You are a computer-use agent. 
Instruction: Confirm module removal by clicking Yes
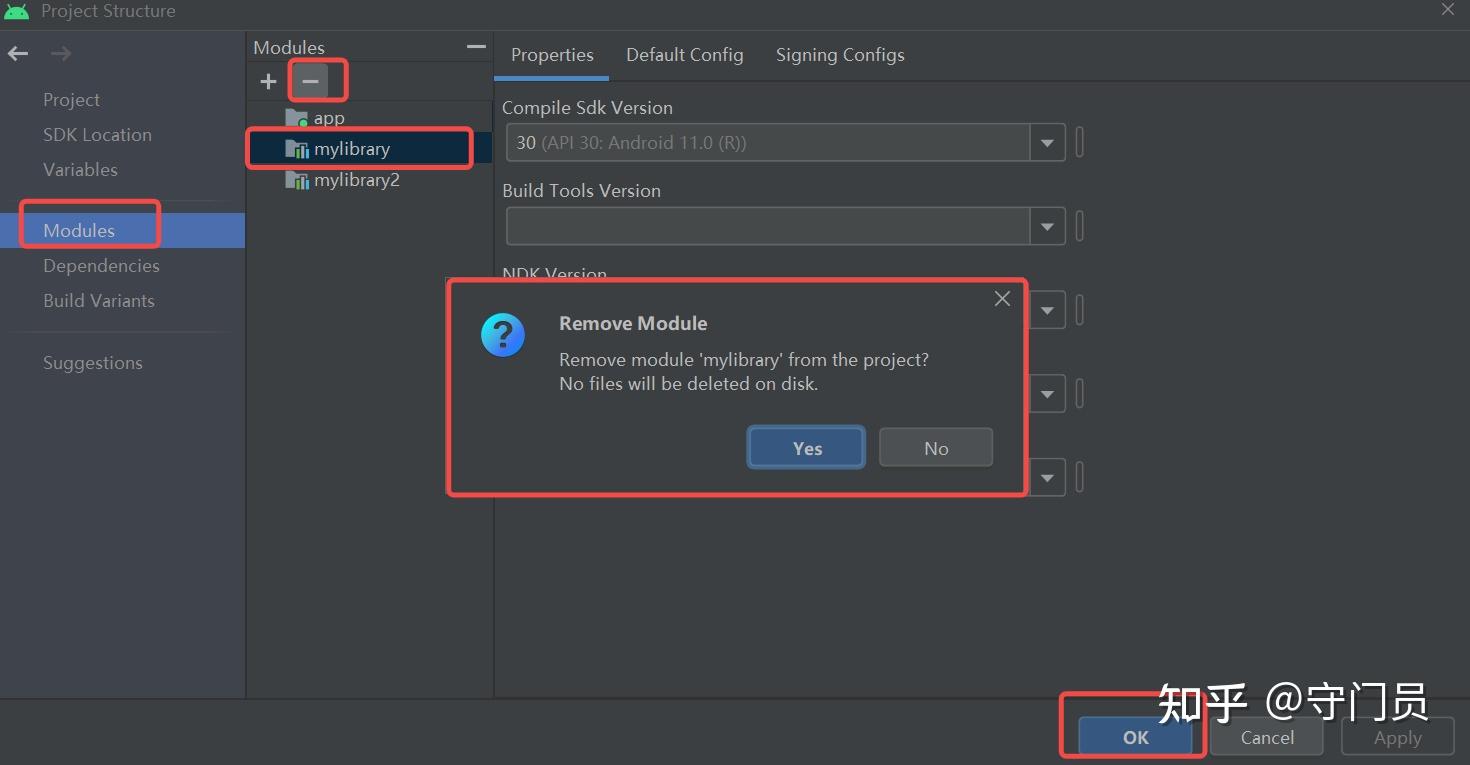point(805,447)
